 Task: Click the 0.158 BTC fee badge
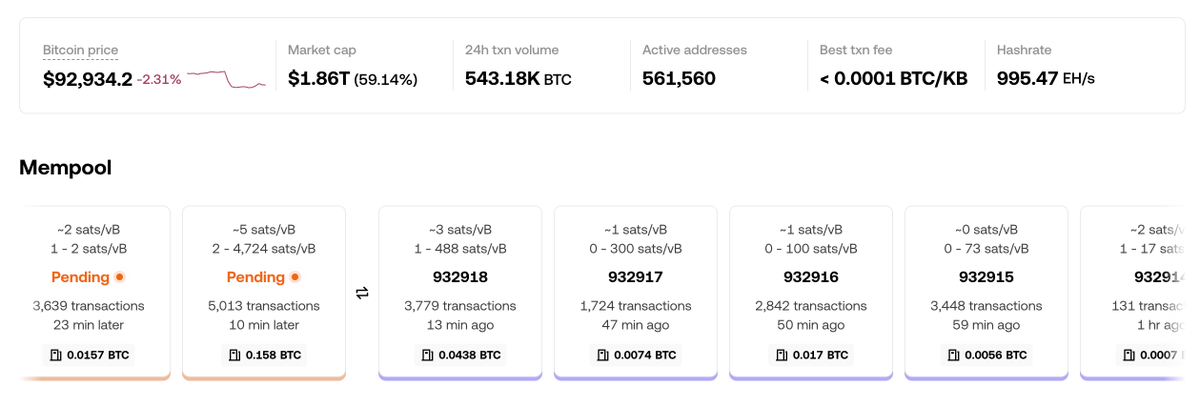click(264, 355)
